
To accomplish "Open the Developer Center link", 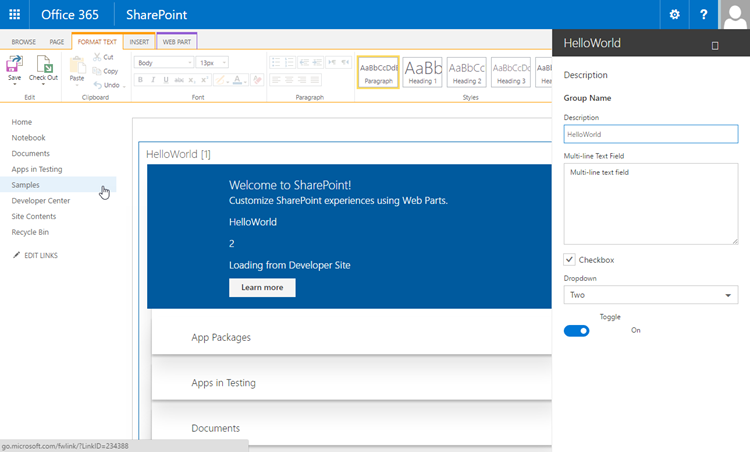I will point(41,201).
